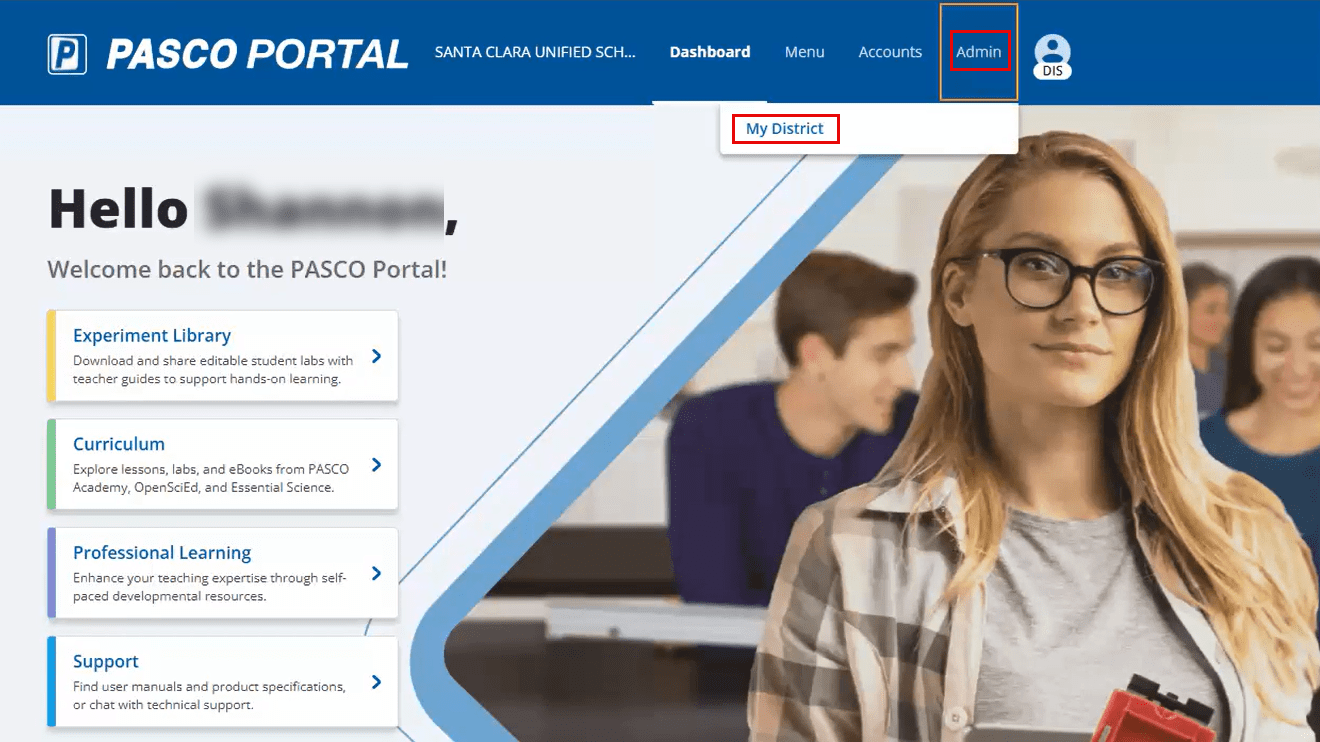Switch to the Dashboard tab
Viewport: 1320px width, 742px height.
pyautogui.click(x=710, y=51)
